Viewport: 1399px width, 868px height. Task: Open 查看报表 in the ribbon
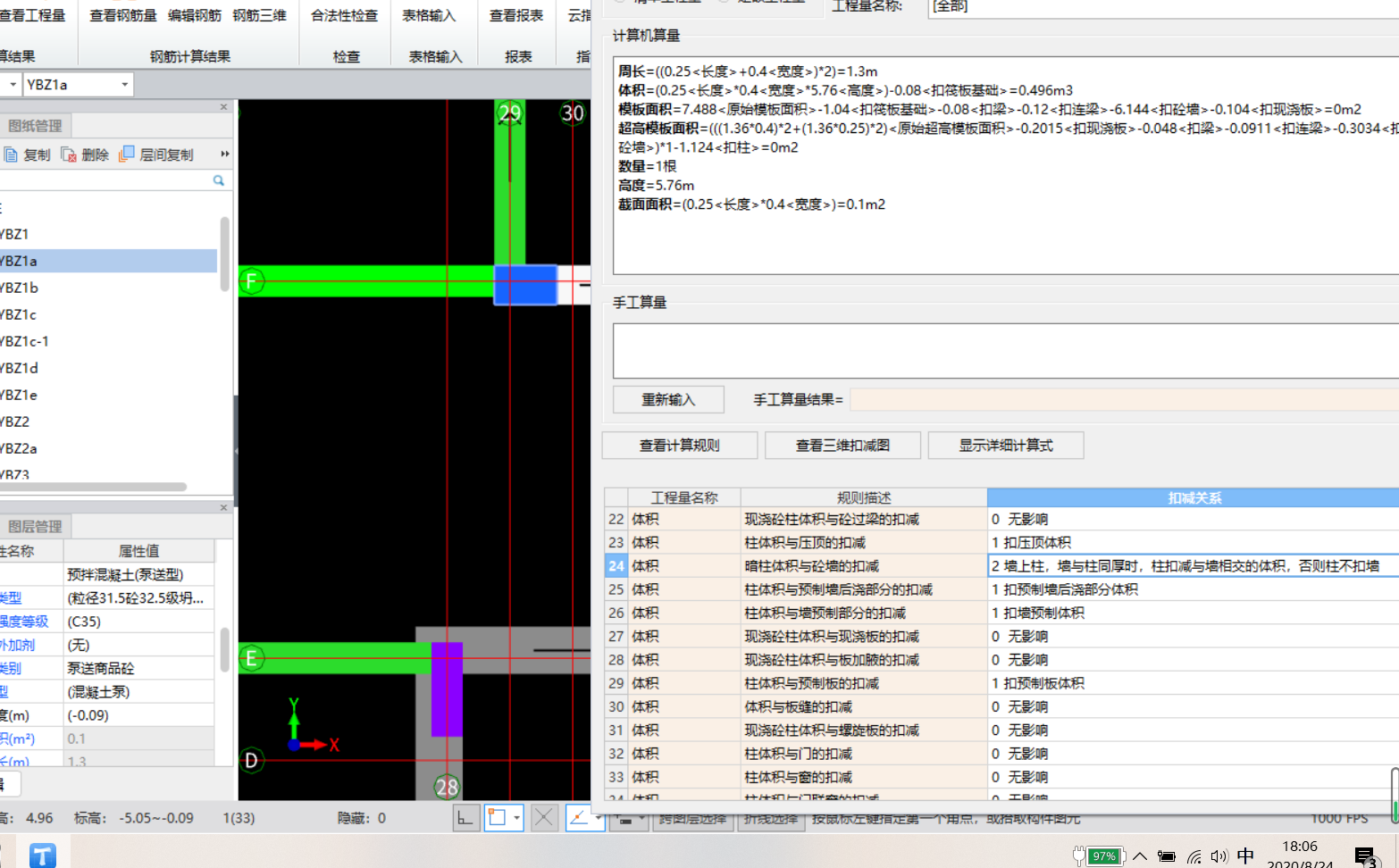pyautogui.click(x=516, y=15)
